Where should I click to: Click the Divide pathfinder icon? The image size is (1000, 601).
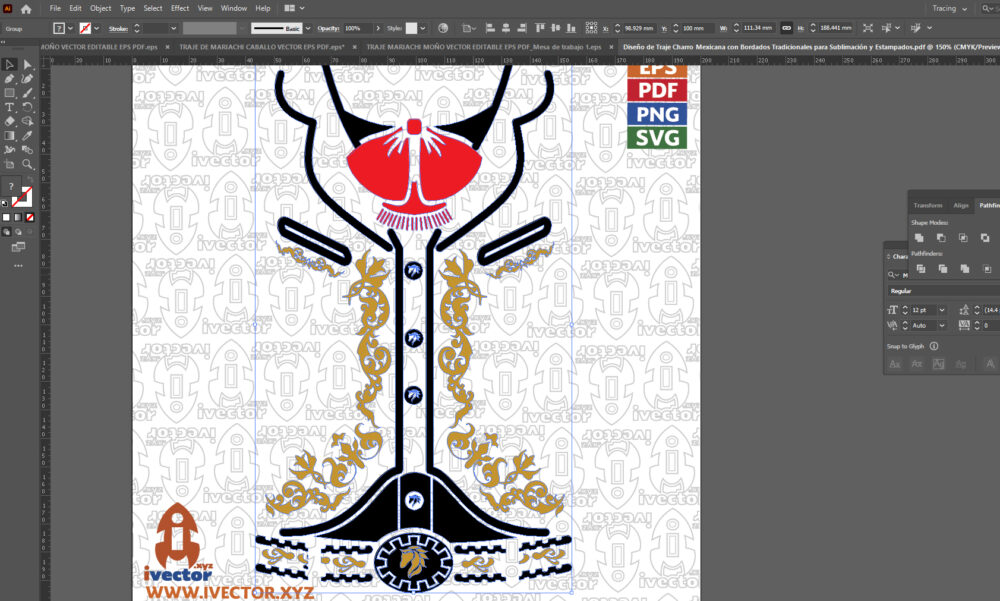point(921,269)
